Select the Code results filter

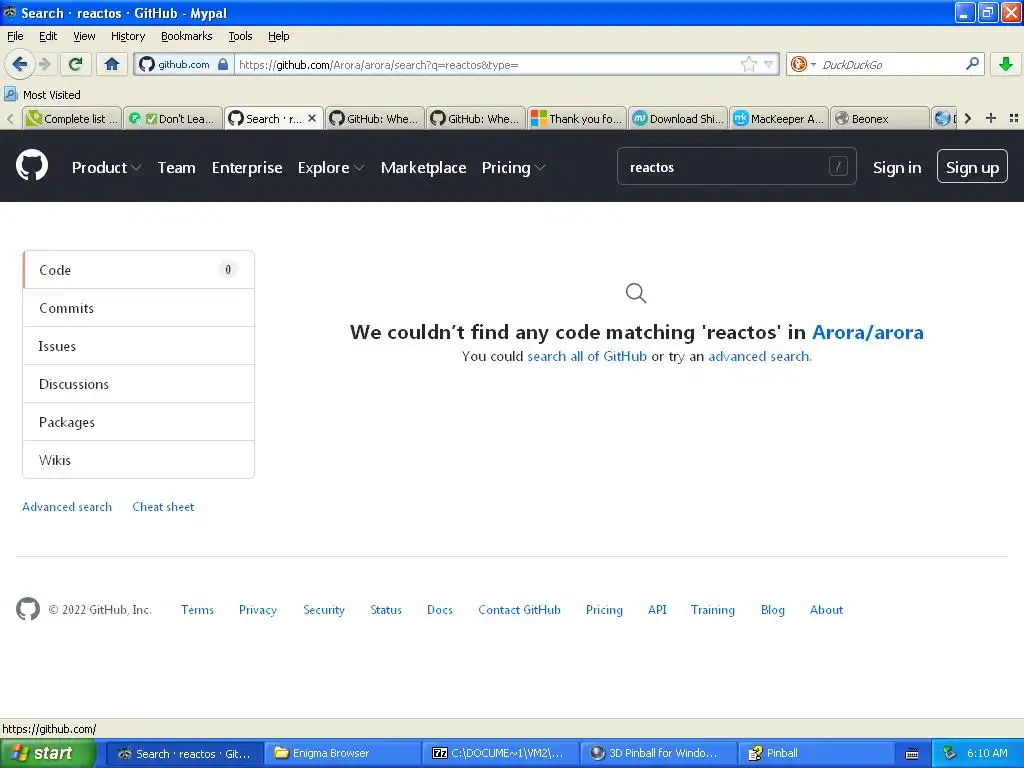click(138, 270)
